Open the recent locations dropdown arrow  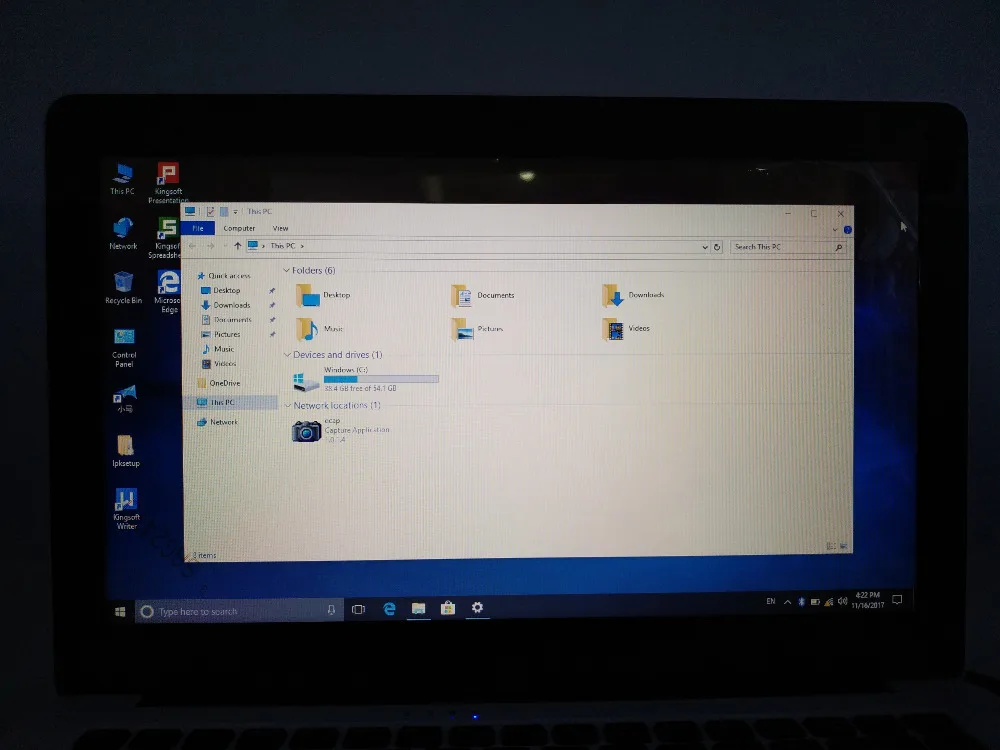tap(225, 246)
